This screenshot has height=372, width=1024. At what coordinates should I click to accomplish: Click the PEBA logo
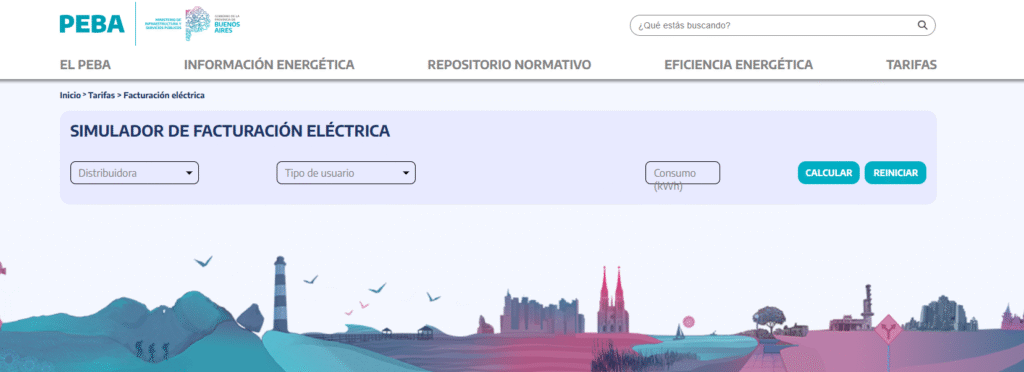click(x=92, y=24)
